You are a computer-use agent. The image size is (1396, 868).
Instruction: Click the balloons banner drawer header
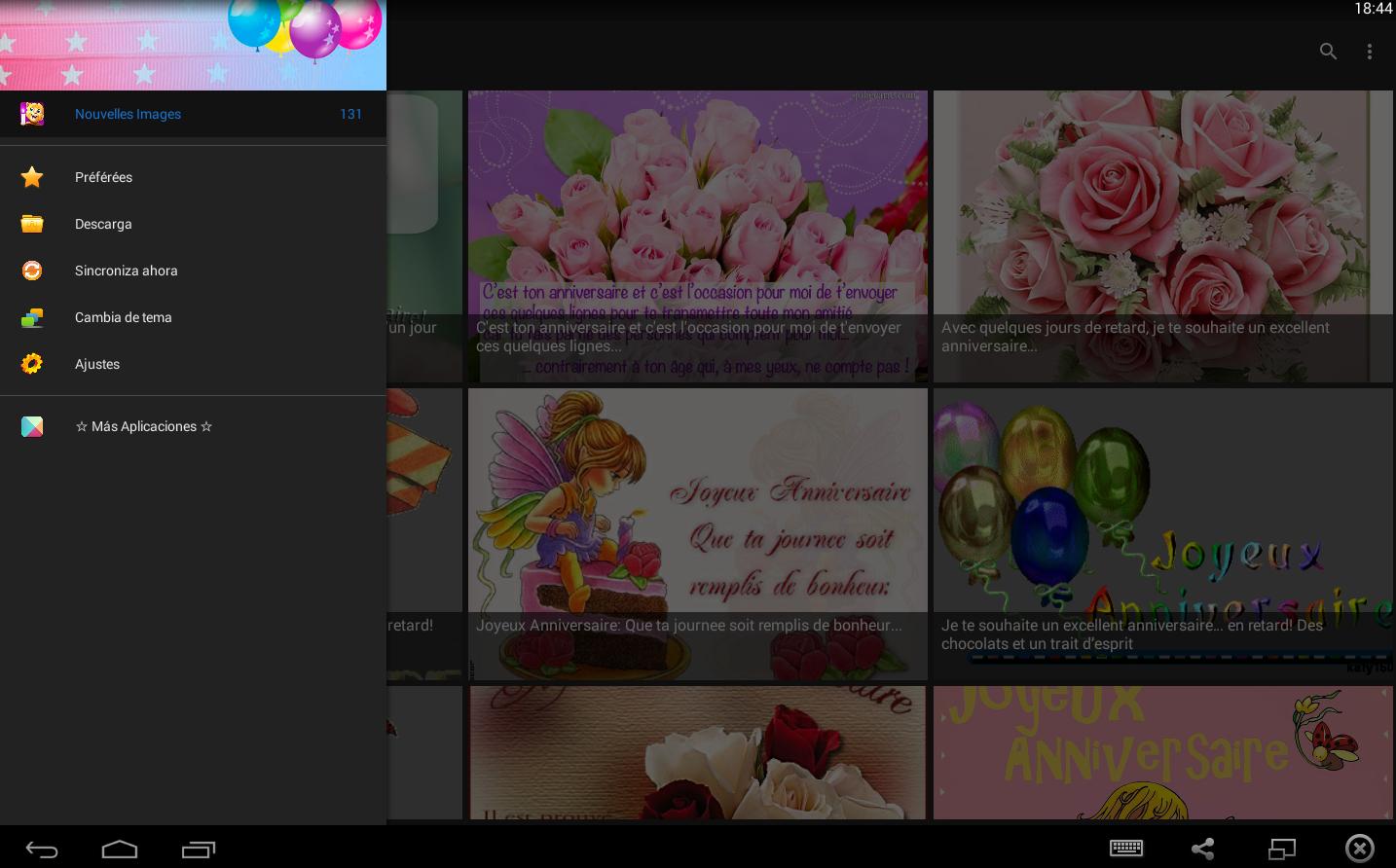[x=193, y=45]
